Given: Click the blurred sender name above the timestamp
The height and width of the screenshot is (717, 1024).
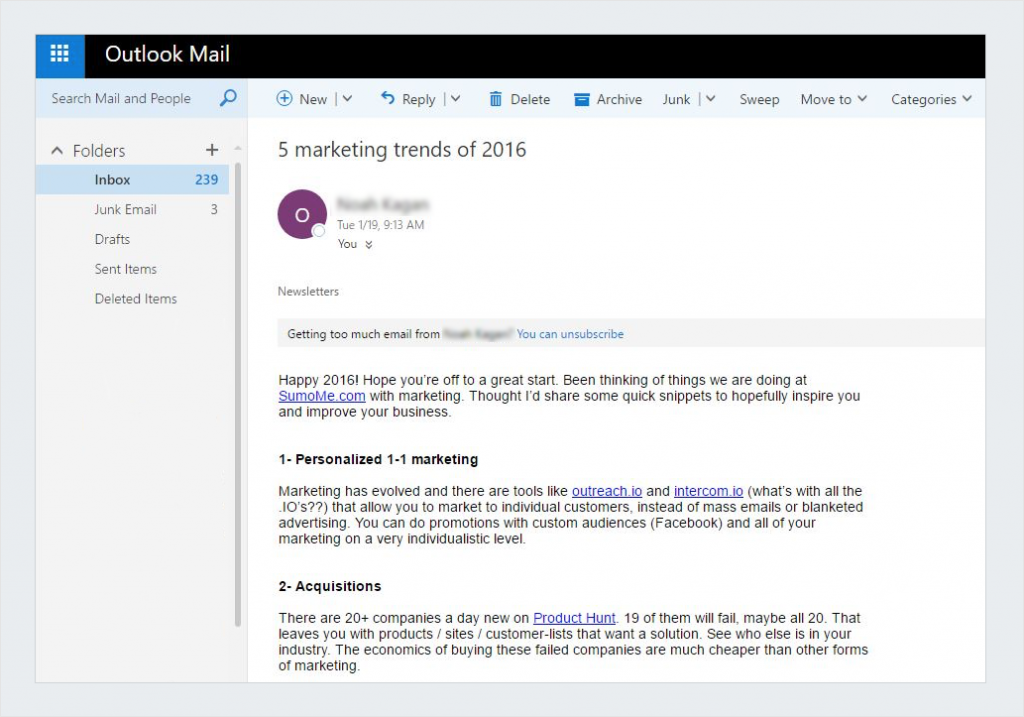Looking at the screenshot, I should click(383, 204).
